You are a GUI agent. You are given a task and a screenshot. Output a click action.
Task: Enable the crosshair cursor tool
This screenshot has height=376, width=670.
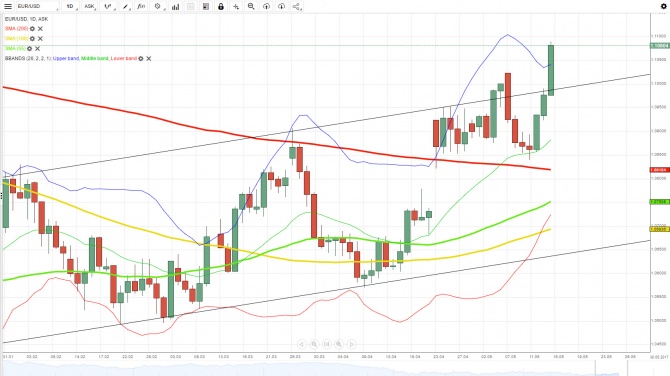tap(236, 6)
